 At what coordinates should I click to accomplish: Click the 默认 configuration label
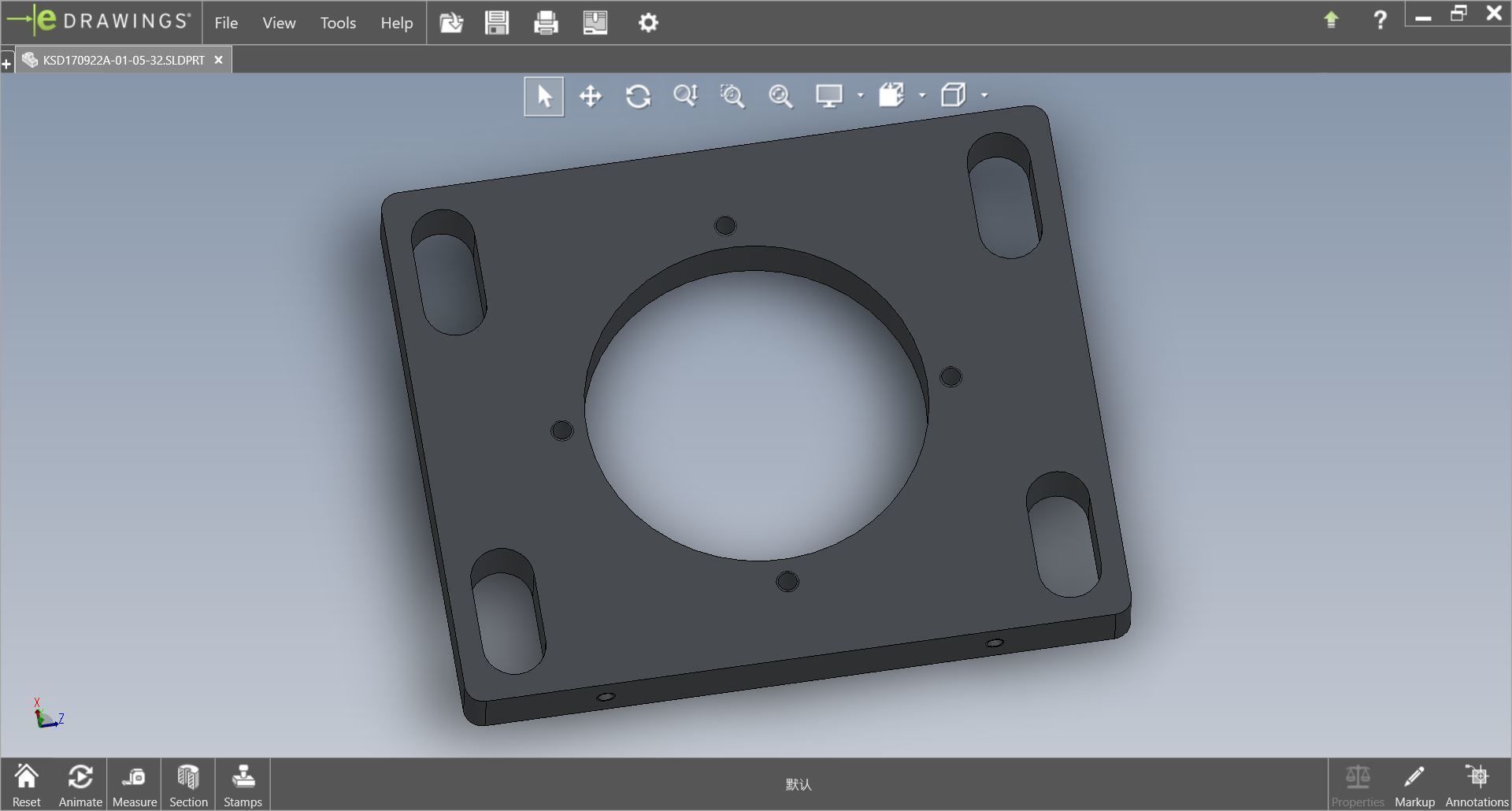(x=799, y=784)
